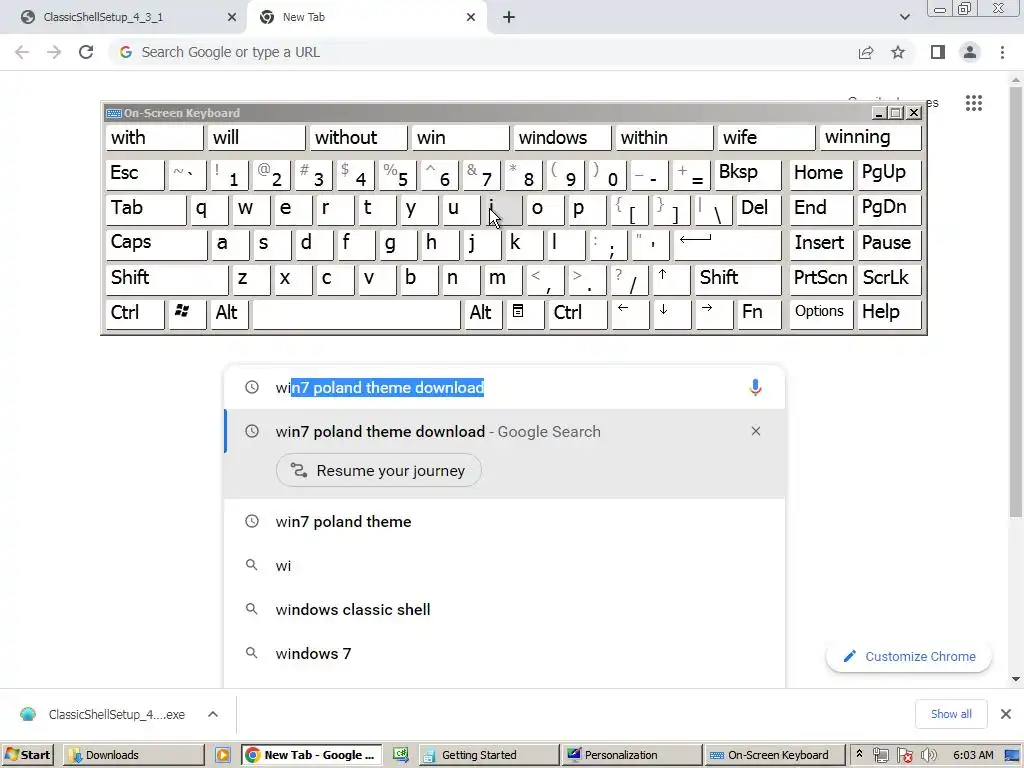This screenshot has height=768, width=1024.
Task: Pick the 'without' word prediction
Action: pyautogui.click(x=359, y=138)
